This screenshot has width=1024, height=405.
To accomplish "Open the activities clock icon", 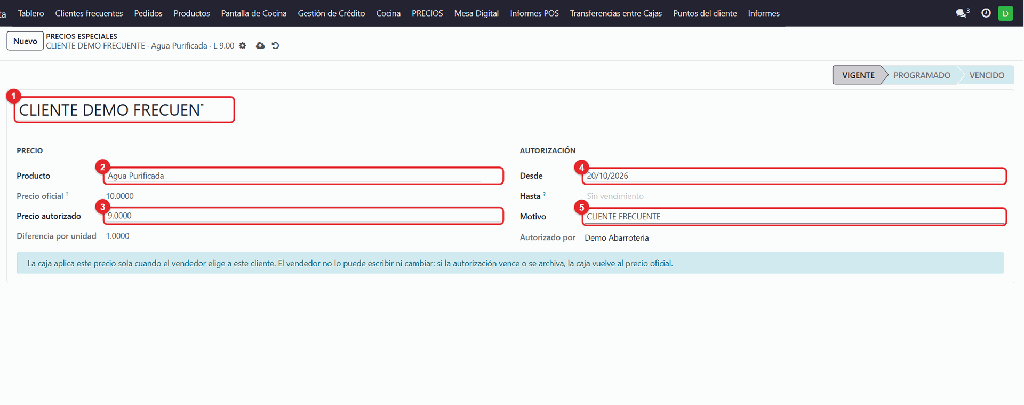I will (986, 13).
